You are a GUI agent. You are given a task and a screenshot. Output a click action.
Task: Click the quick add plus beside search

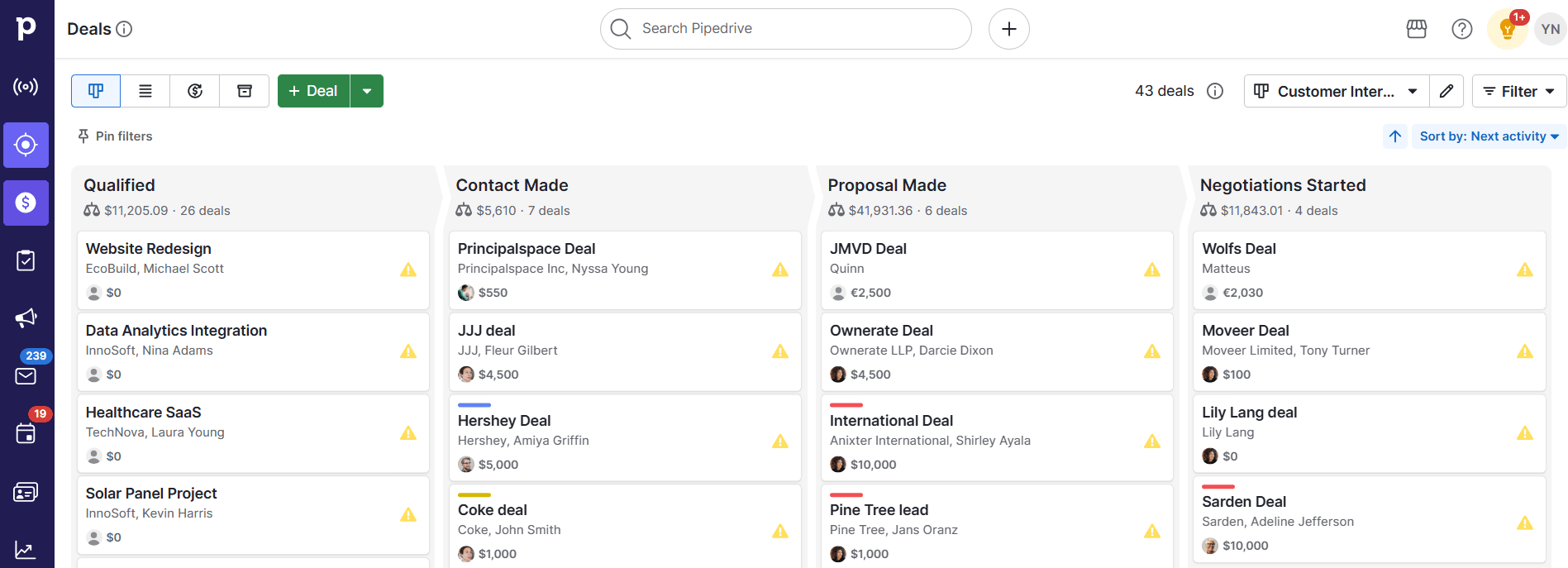1008,28
